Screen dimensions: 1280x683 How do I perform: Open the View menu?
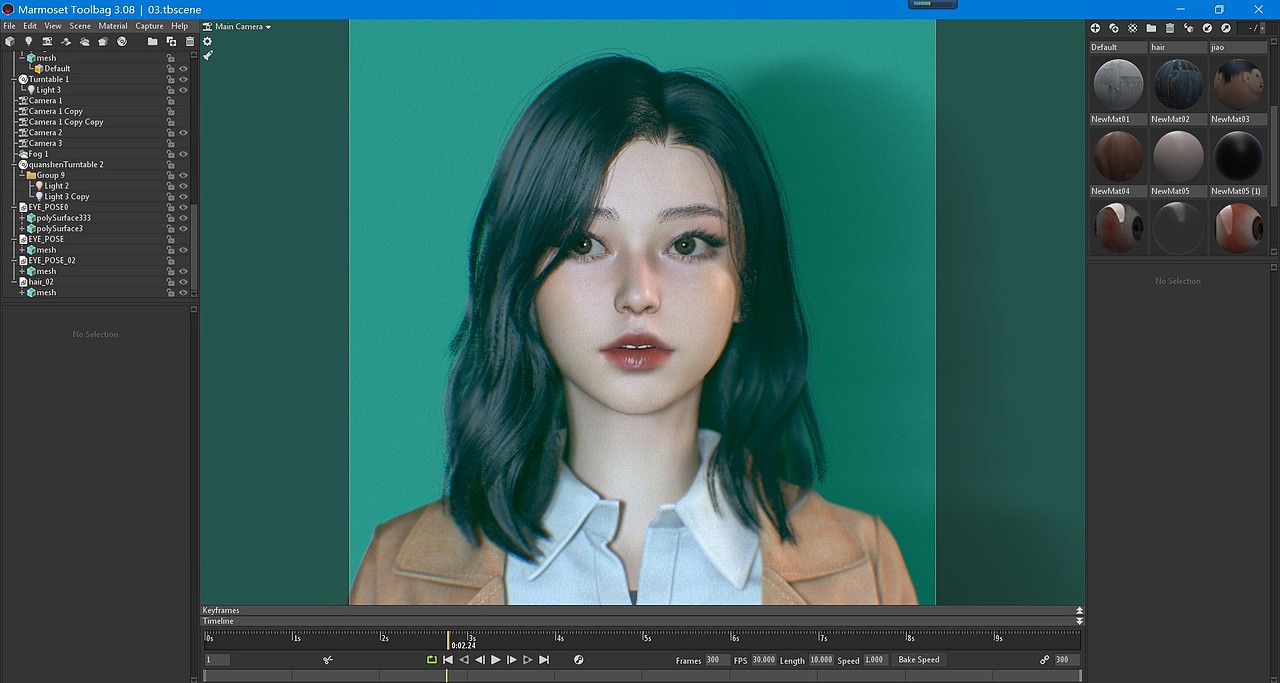53,26
